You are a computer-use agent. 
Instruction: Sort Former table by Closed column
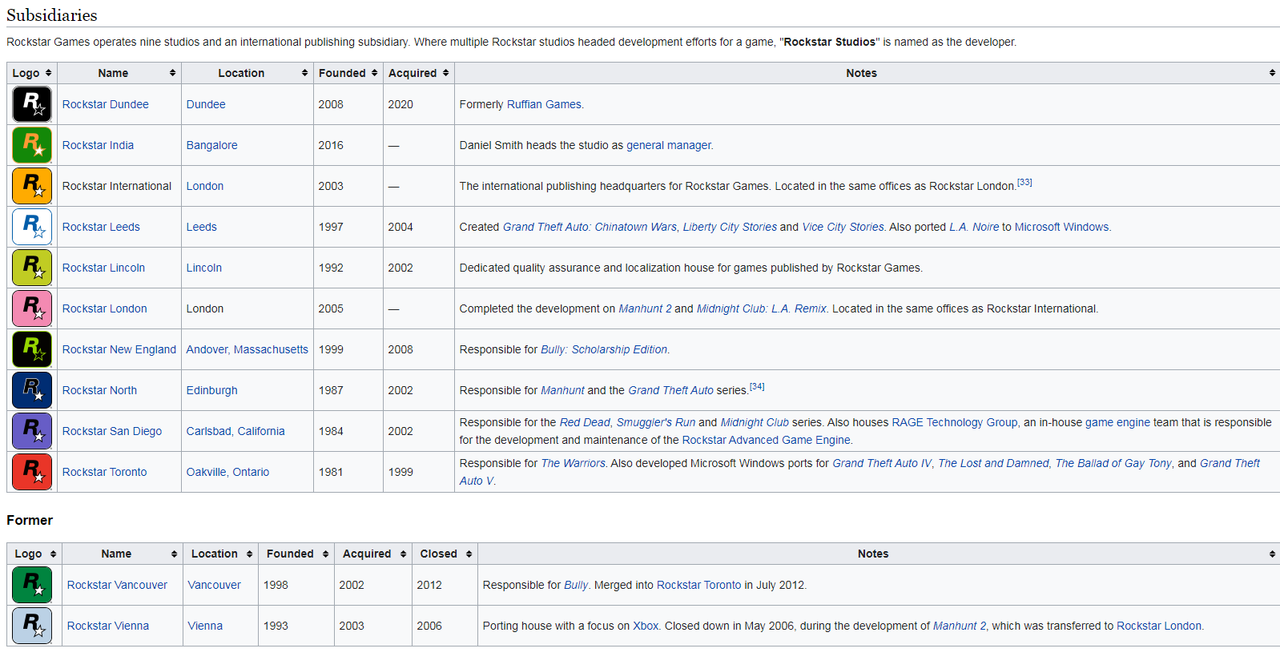[x=445, y=554]
